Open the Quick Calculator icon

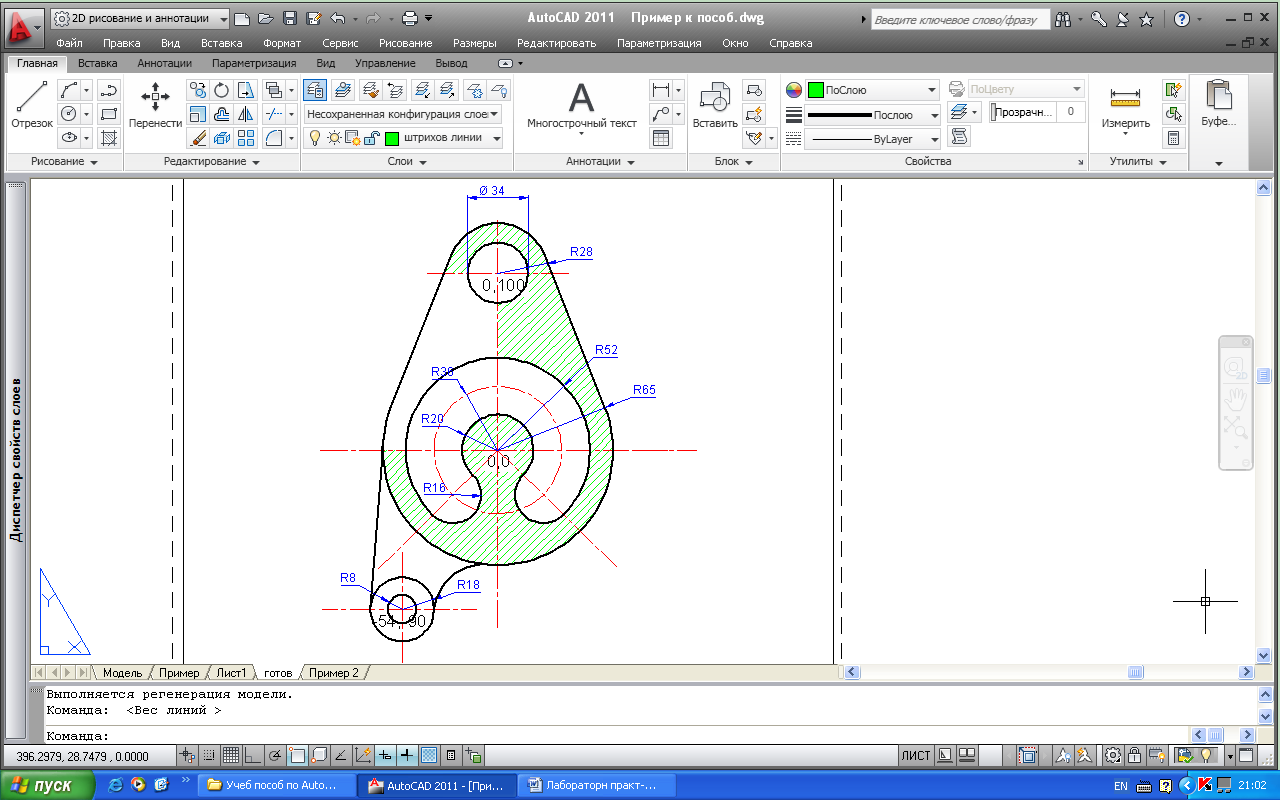tap(1174, 138)
